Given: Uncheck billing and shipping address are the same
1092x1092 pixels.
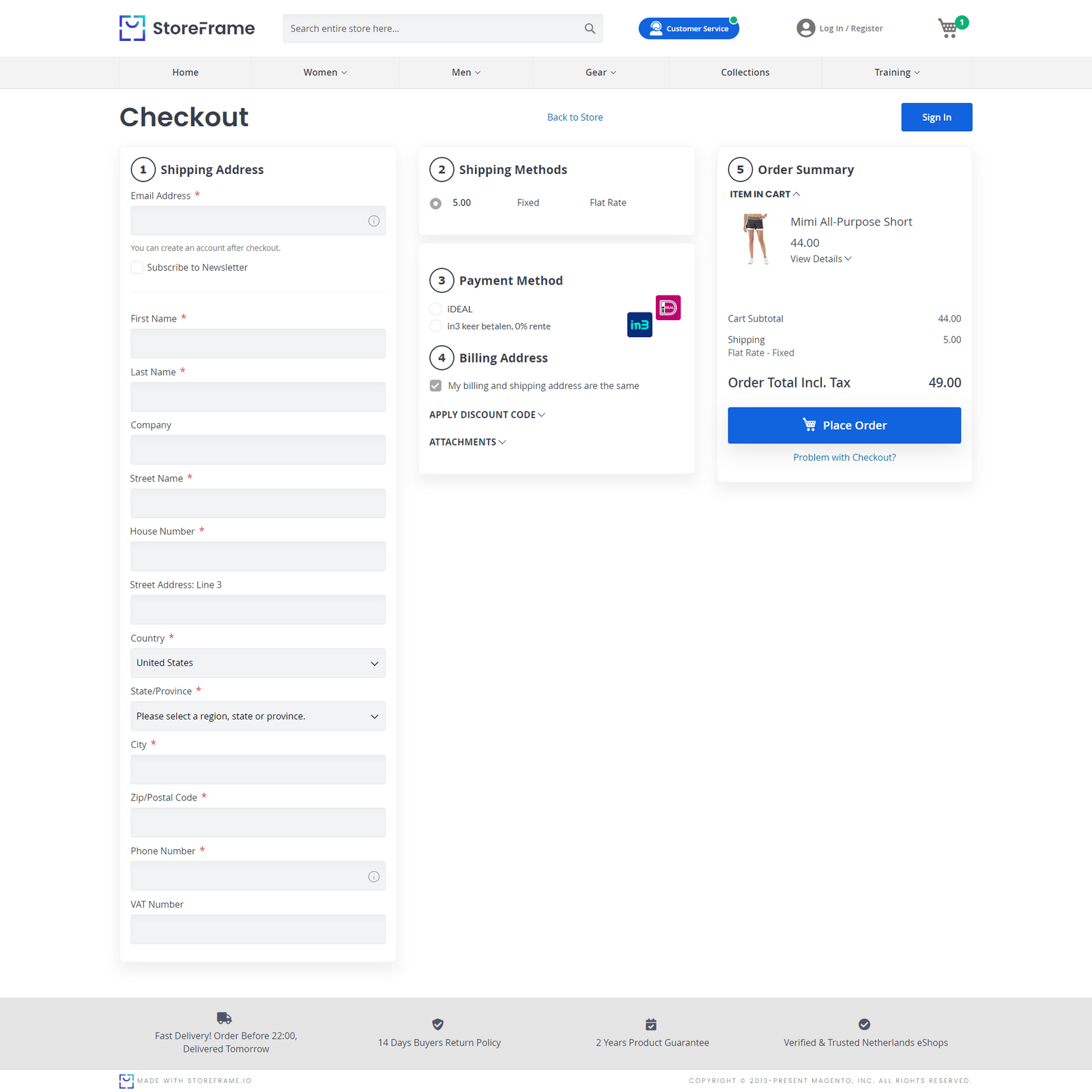Looking at the screenshot, I should [x=435, y=386].
